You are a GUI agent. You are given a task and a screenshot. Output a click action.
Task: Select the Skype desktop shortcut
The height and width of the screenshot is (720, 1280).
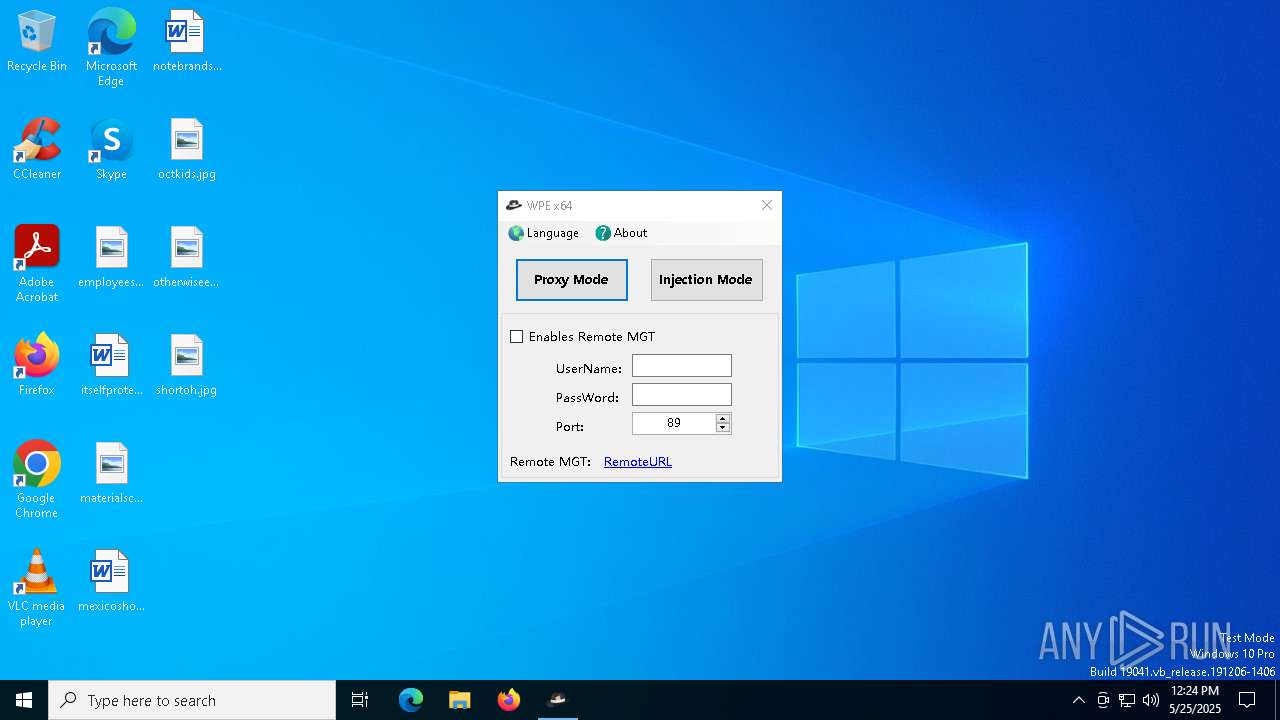point(111,149)
